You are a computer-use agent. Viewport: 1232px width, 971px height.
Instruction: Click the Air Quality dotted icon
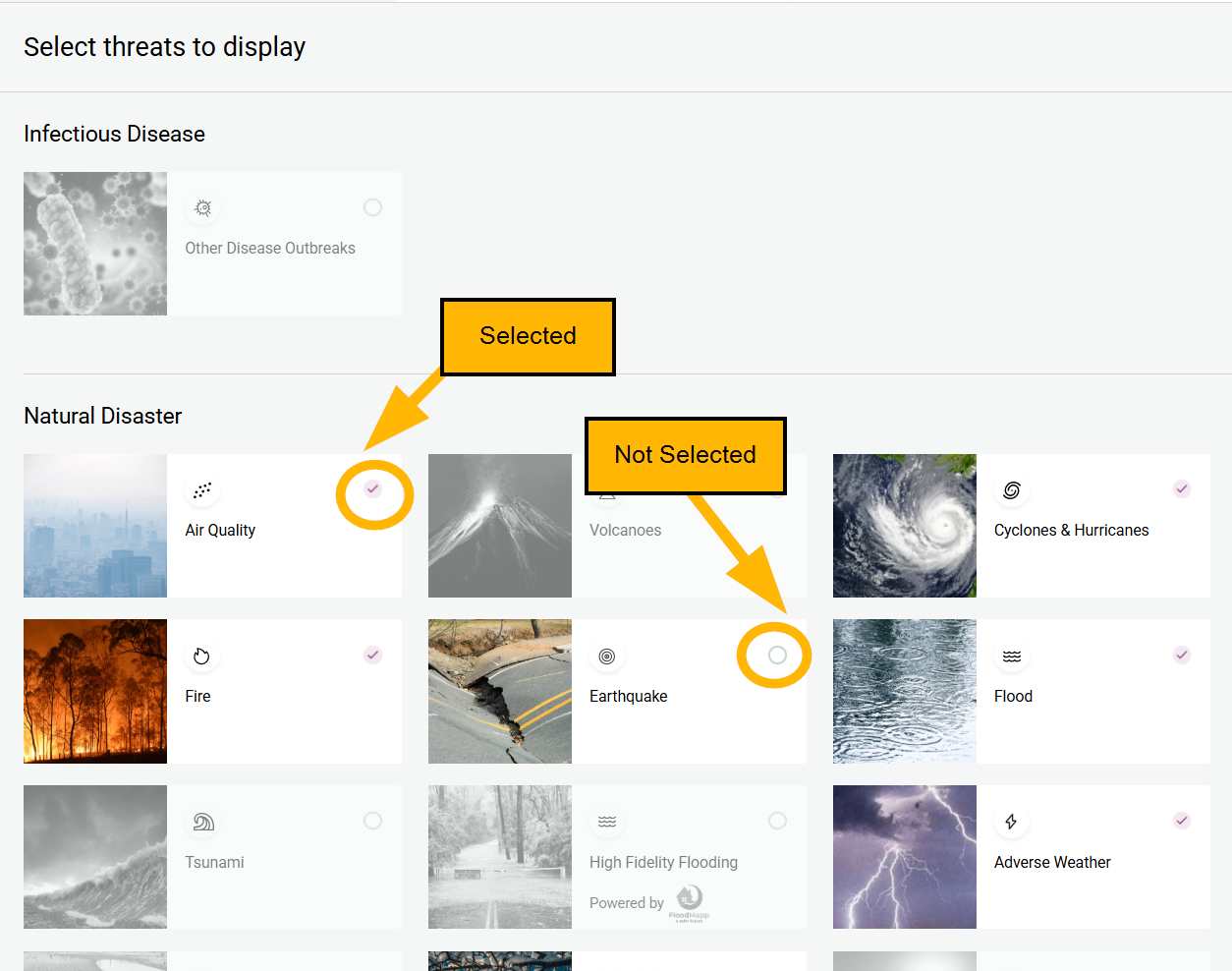[202, 490]
